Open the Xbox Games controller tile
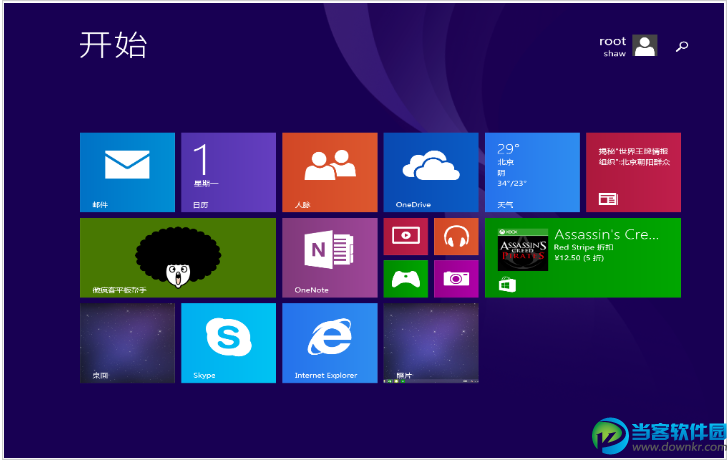The height and width of the screenshot is (461, 728). pyautogui.click(x=406, y=279)
